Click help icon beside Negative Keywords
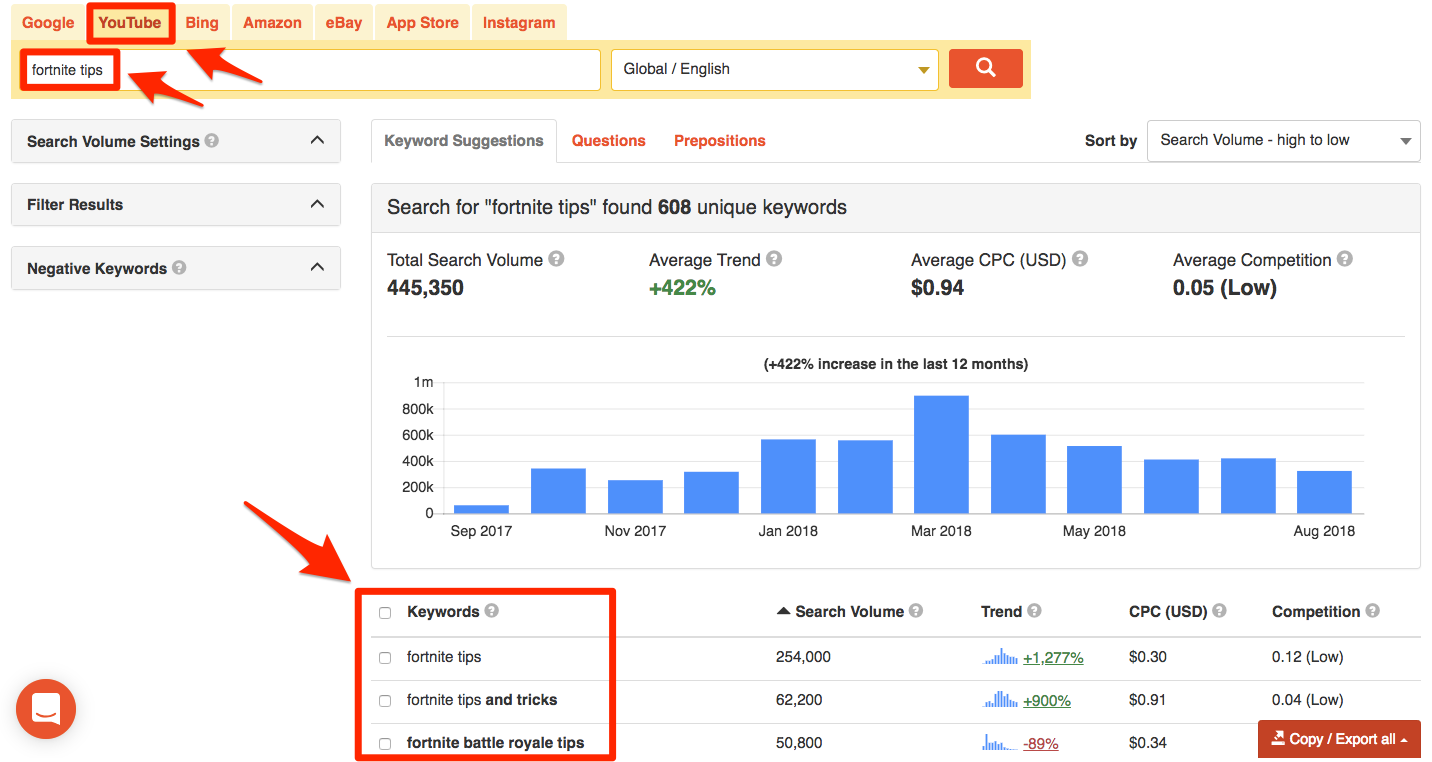This screenshot has width=1432, height=762. (179, 268)
